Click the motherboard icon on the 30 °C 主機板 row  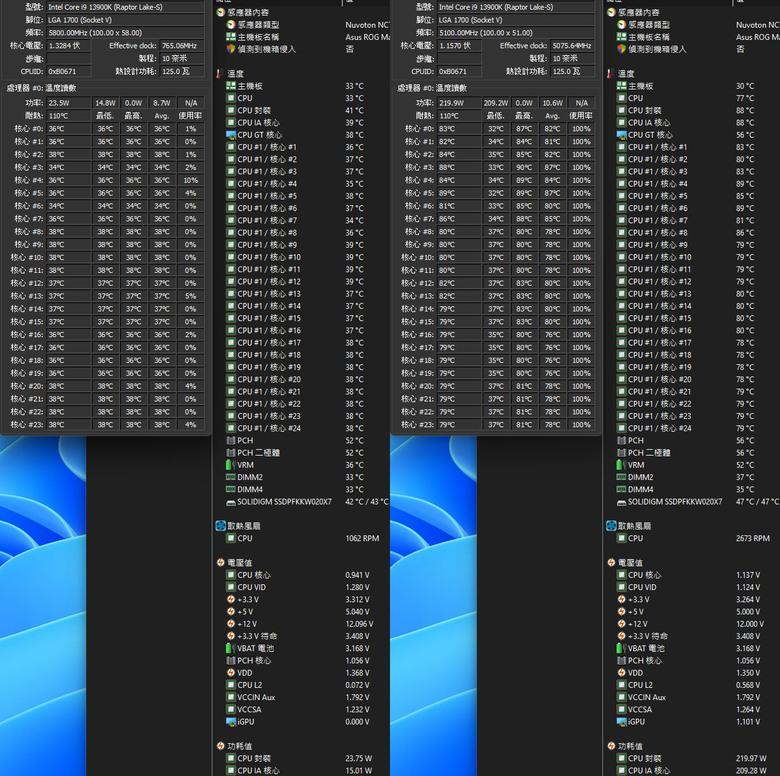621,86
